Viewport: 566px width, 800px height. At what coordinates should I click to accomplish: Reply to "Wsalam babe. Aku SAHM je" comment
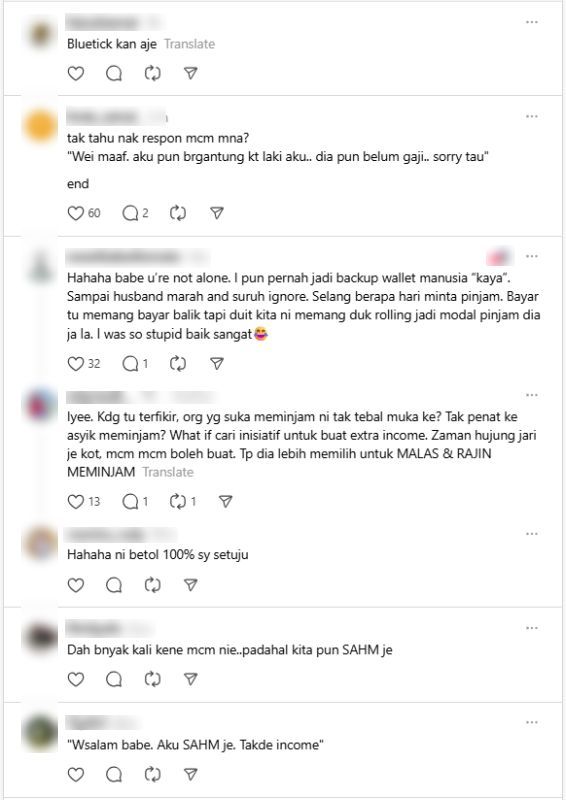(114, 774)
